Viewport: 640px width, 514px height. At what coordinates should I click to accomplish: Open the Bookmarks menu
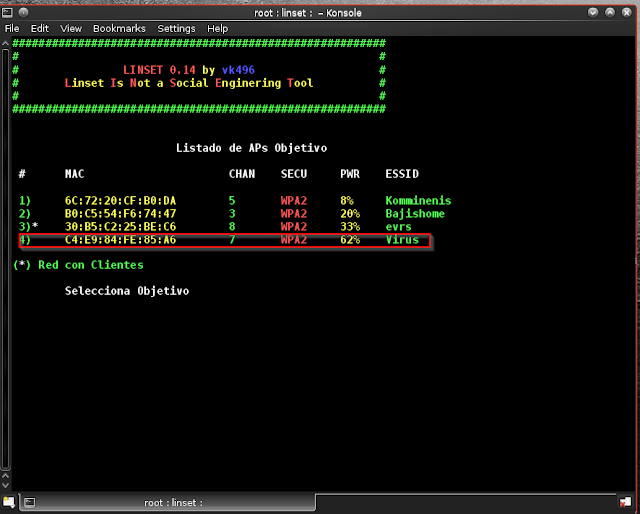(119, 29)
